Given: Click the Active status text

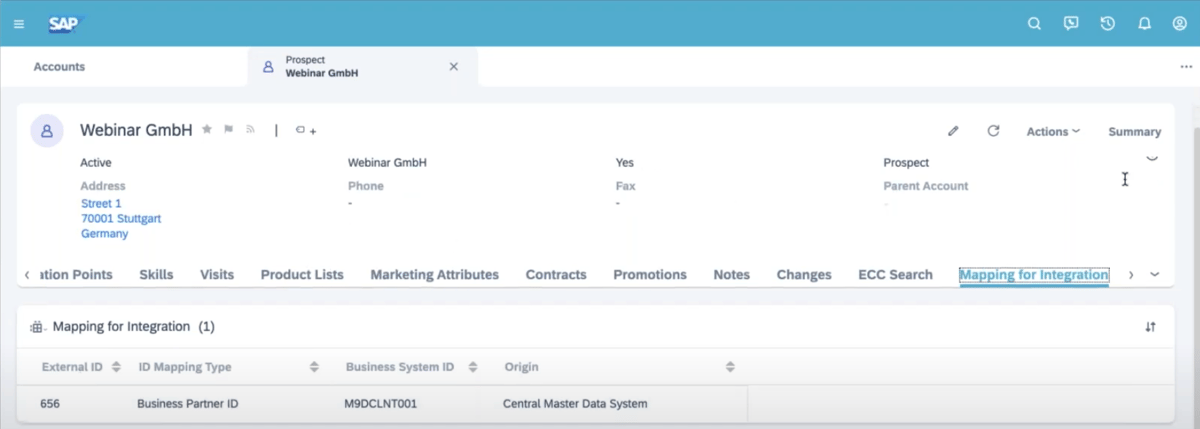Looking at the screenshot, I should (x=96, y=162).
